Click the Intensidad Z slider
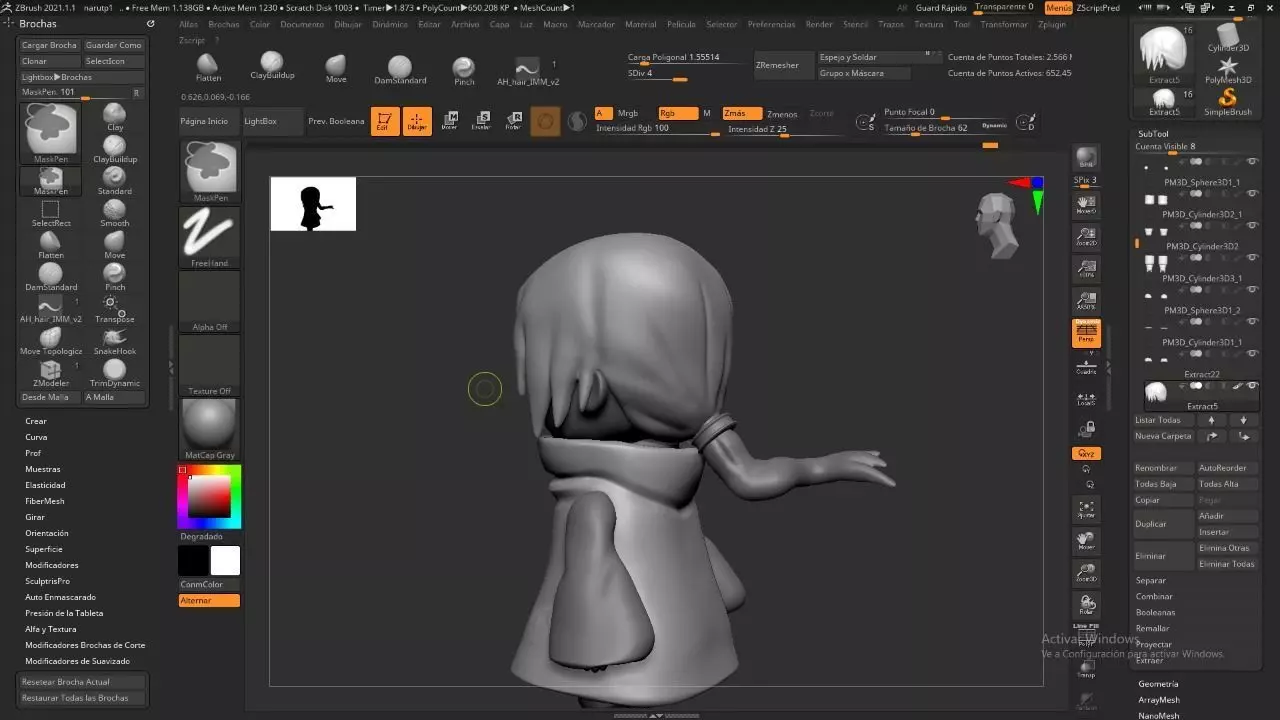1280x720 pixels. click(775, 130)
